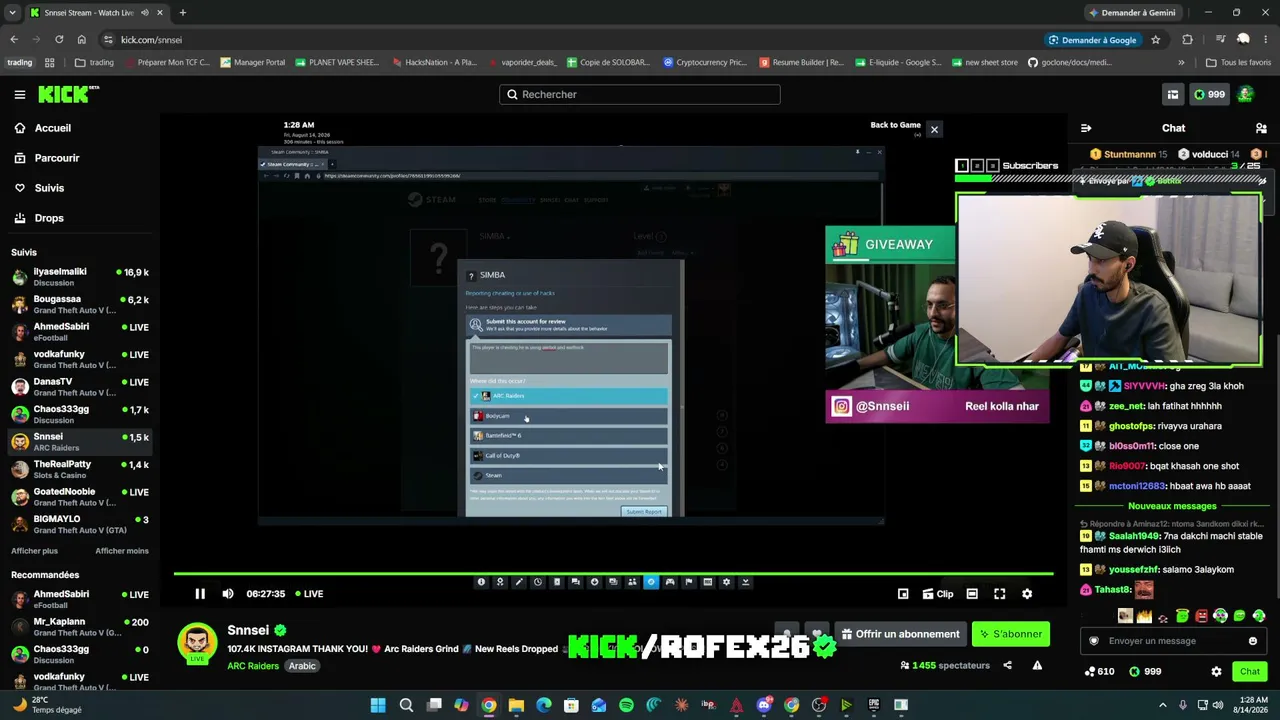1280x720 pixels.
Task: Open chat settings gear icon
Action: 1216,672
